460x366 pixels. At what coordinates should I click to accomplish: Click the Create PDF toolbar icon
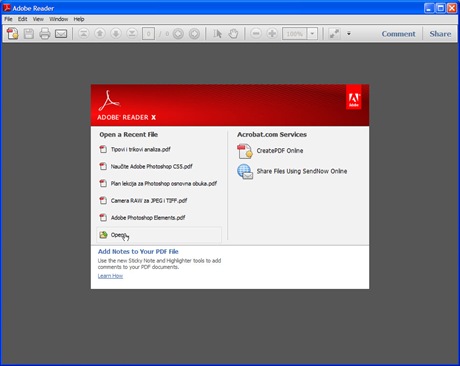pos(13,34)
